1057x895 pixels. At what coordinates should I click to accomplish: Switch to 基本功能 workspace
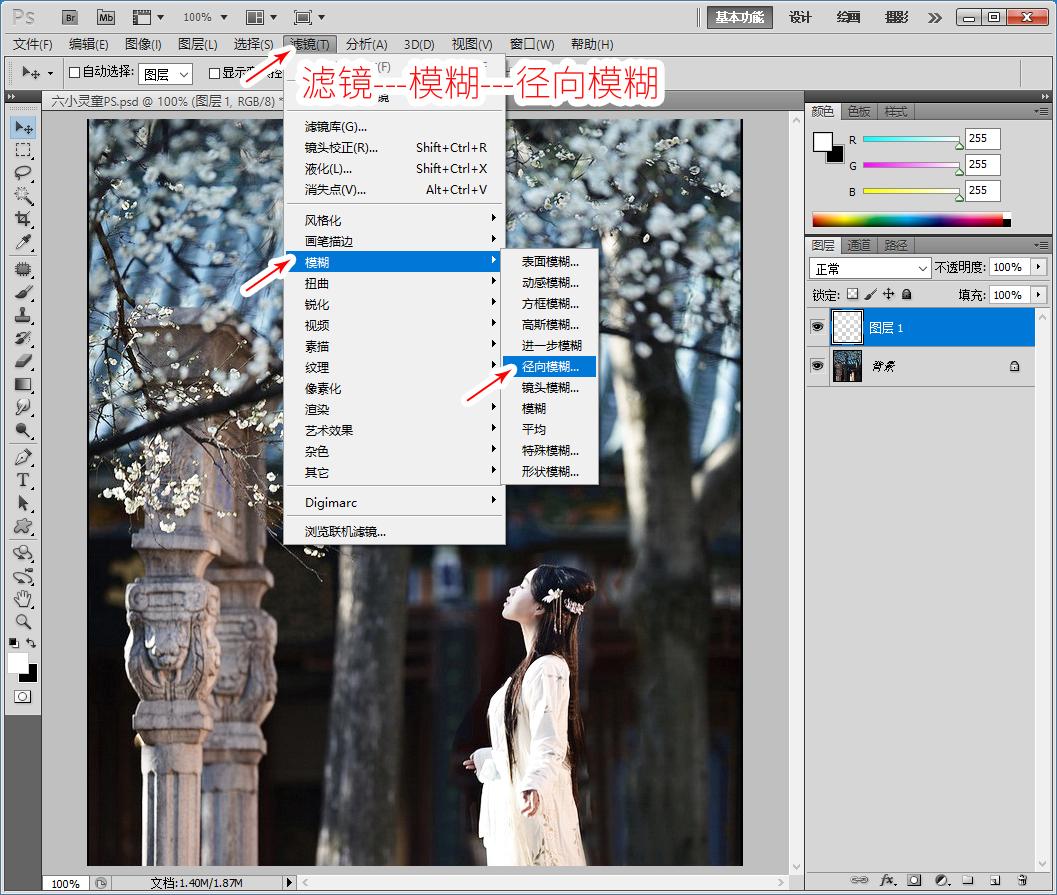[x=739, y=18]
